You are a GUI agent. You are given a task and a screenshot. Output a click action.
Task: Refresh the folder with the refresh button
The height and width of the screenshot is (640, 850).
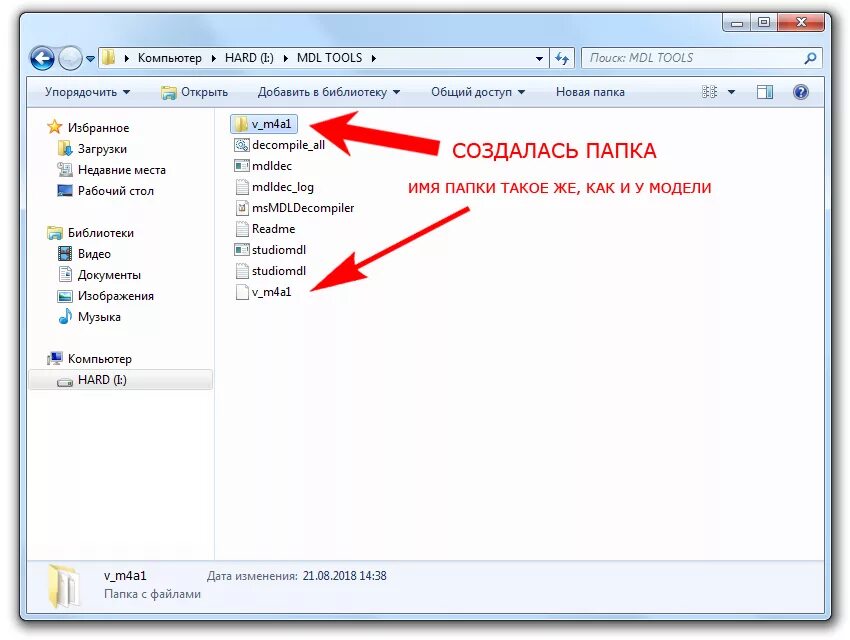point(562,58)
